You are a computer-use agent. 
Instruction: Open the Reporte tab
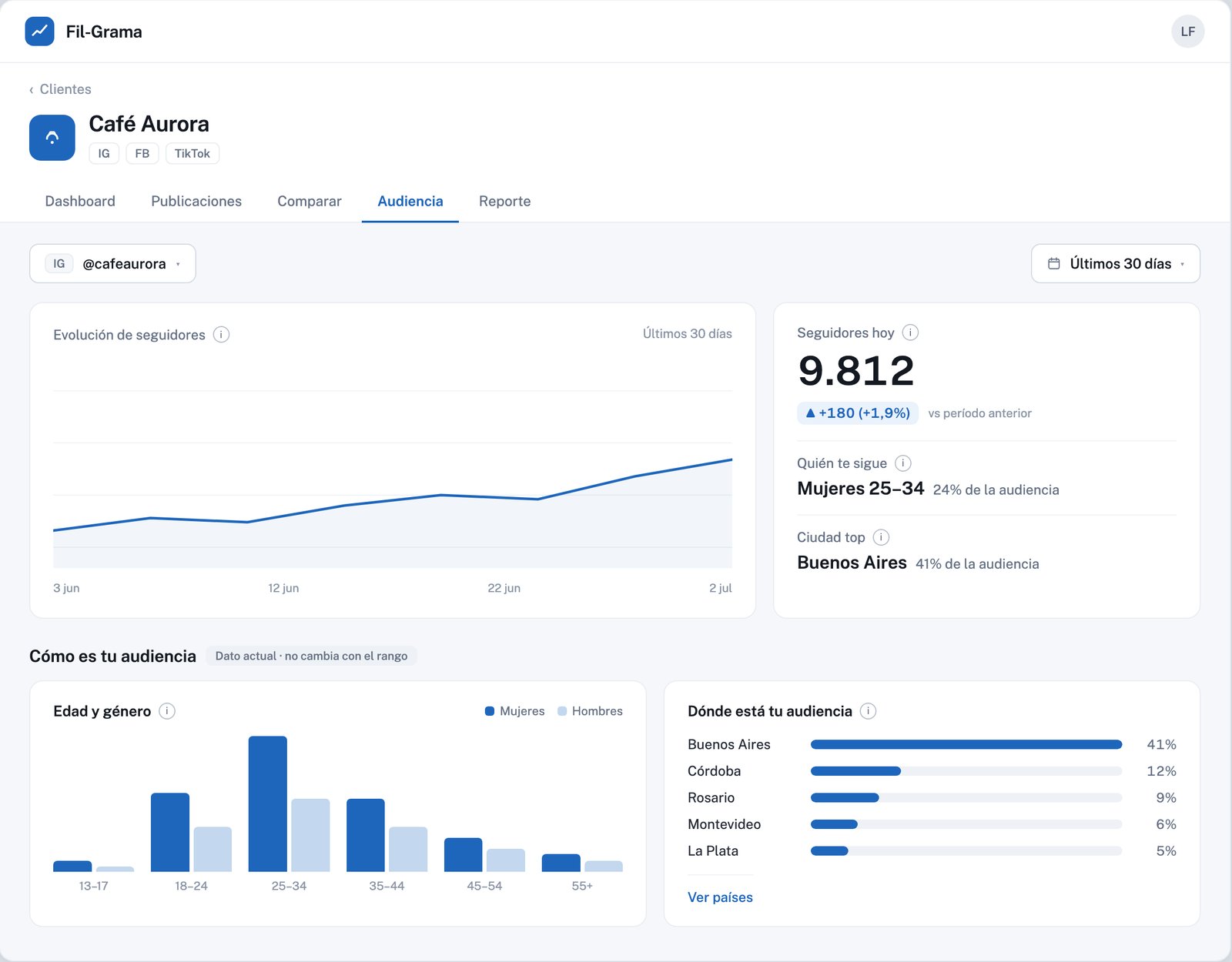click(x=505, y=201)
